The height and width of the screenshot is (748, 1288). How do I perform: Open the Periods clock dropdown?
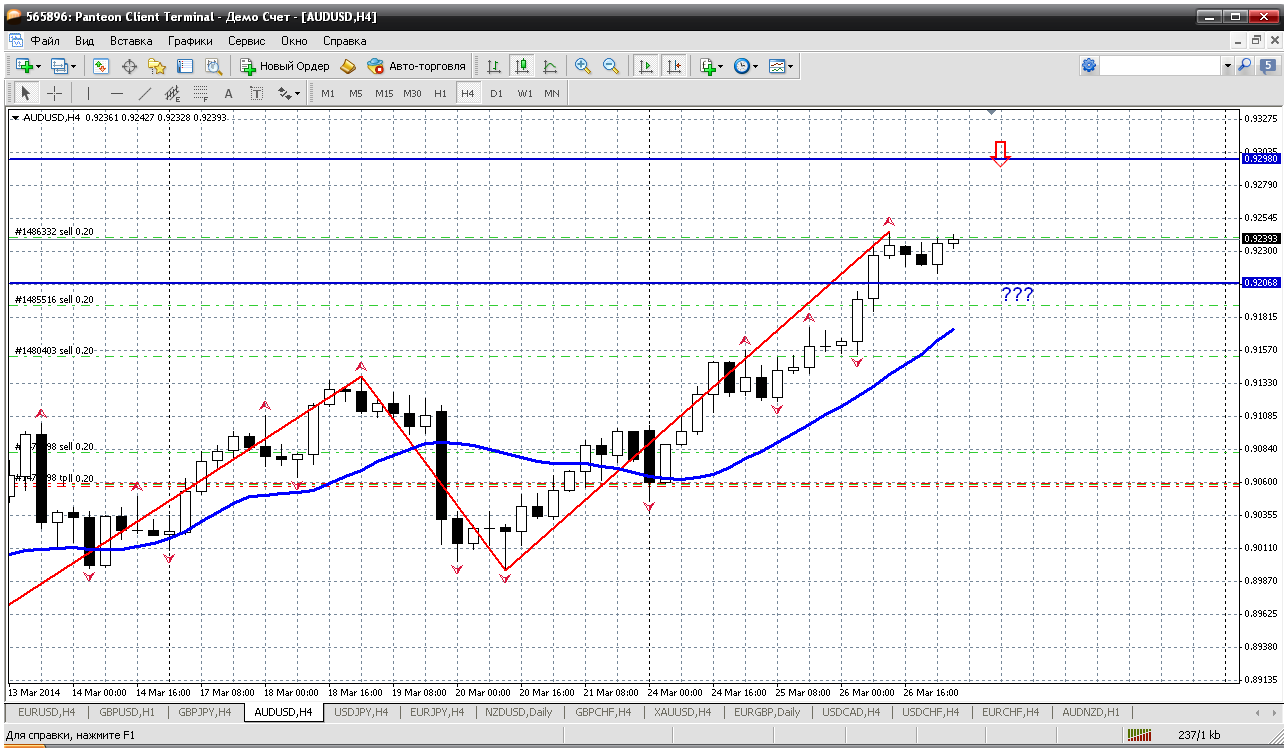coord(746,66)
